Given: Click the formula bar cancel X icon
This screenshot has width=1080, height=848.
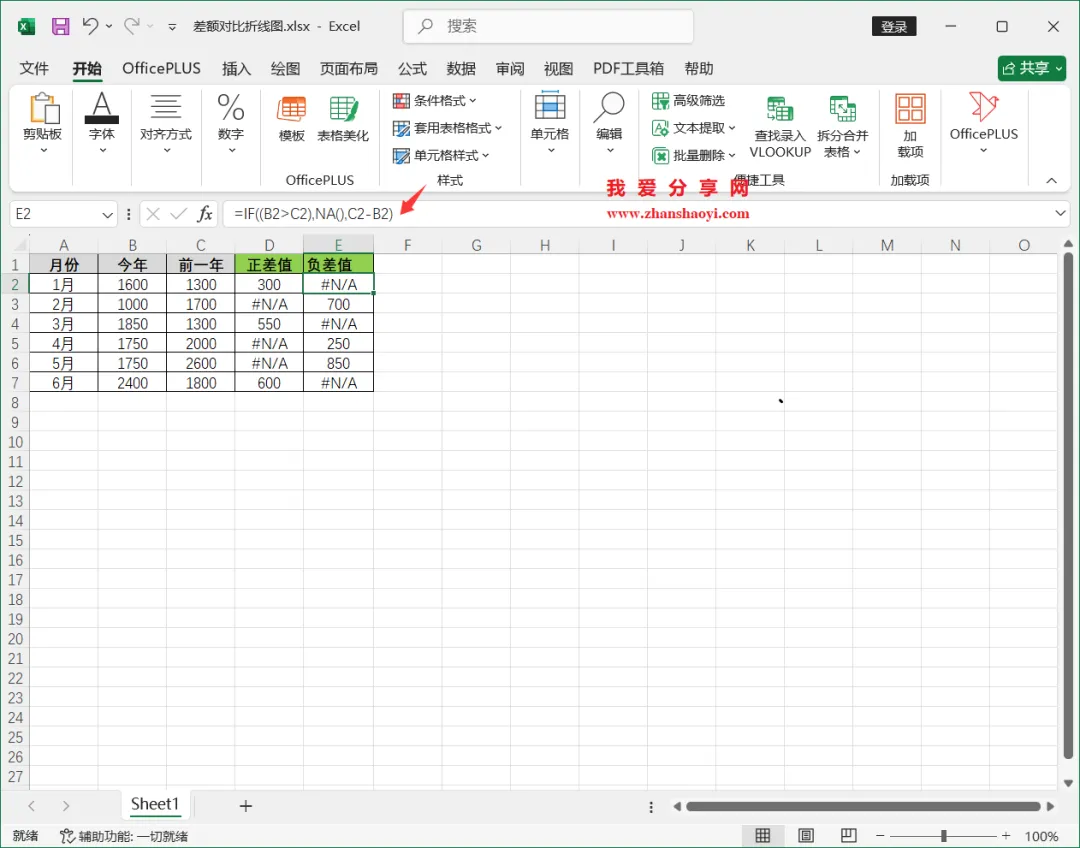Looking at the screenshot, I should tap(153, 214).
